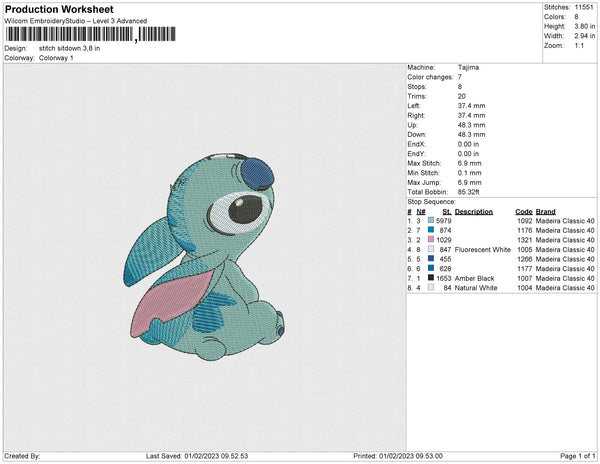
Task: Click the 'EndX:' label
Action: coord(416,144)
